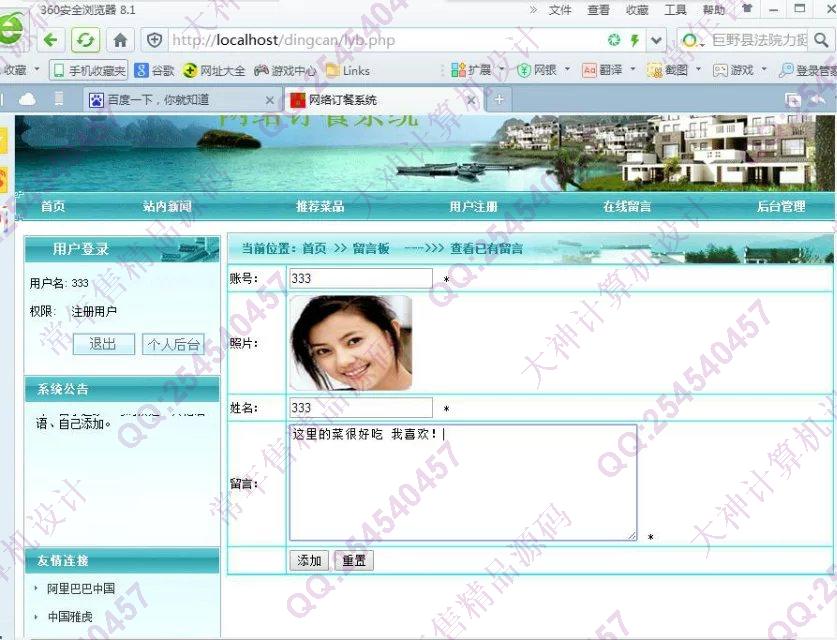Click 查看已有留言 link
The width and height of the screenshot is (837, 640).
[x=486, y=249]
